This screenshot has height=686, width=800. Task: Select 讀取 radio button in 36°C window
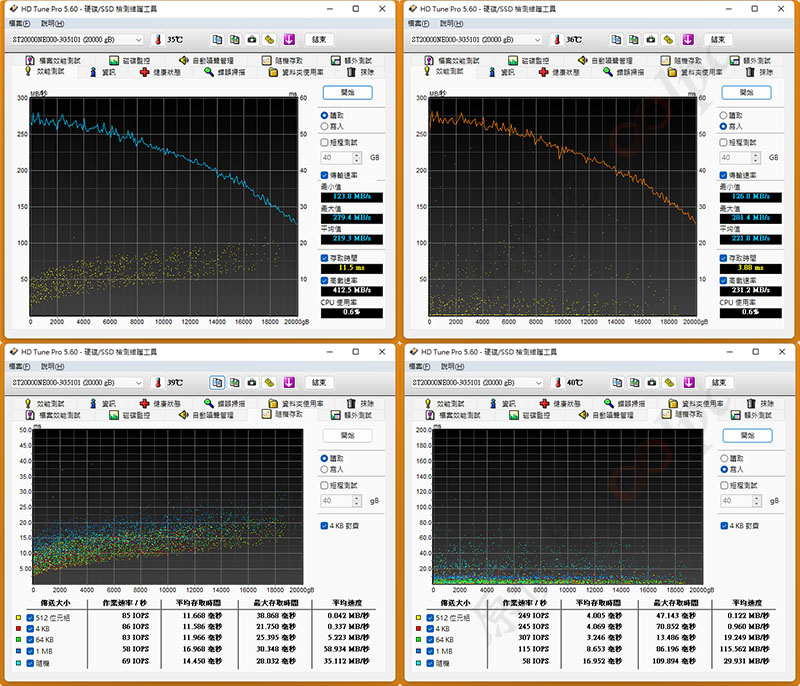point(723,115)
